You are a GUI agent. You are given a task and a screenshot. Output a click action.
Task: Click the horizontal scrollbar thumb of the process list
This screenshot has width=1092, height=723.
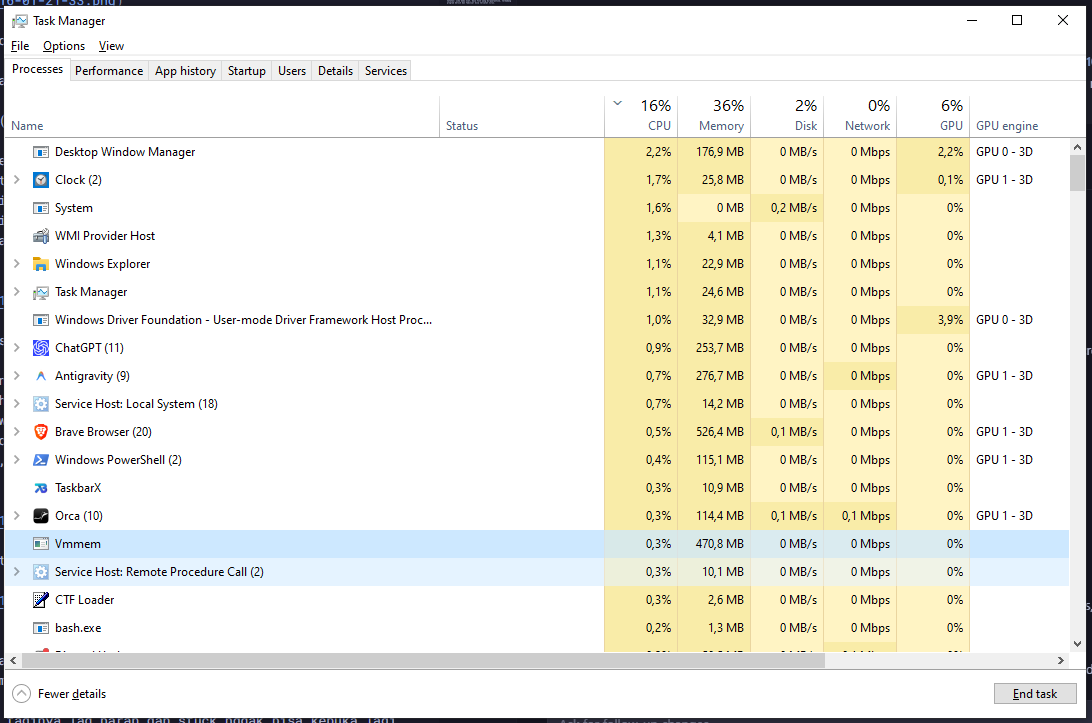click(423, 660)
